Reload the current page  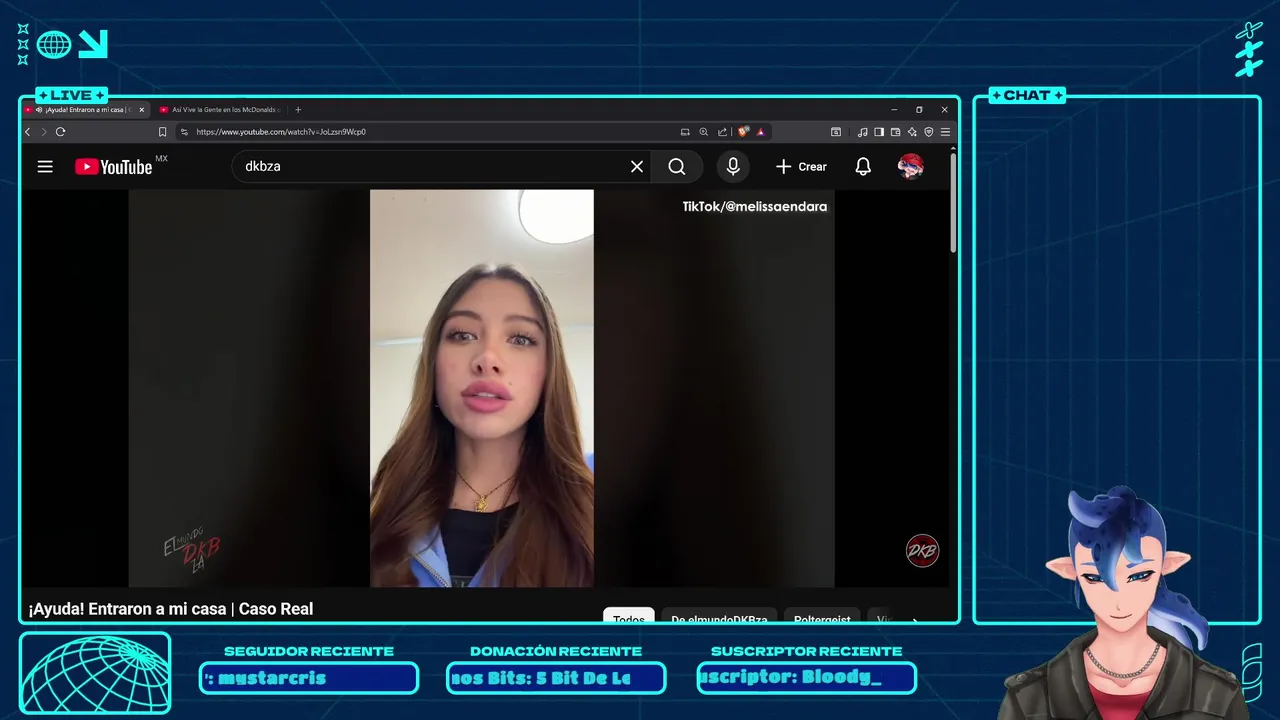(x=61, y=132)
